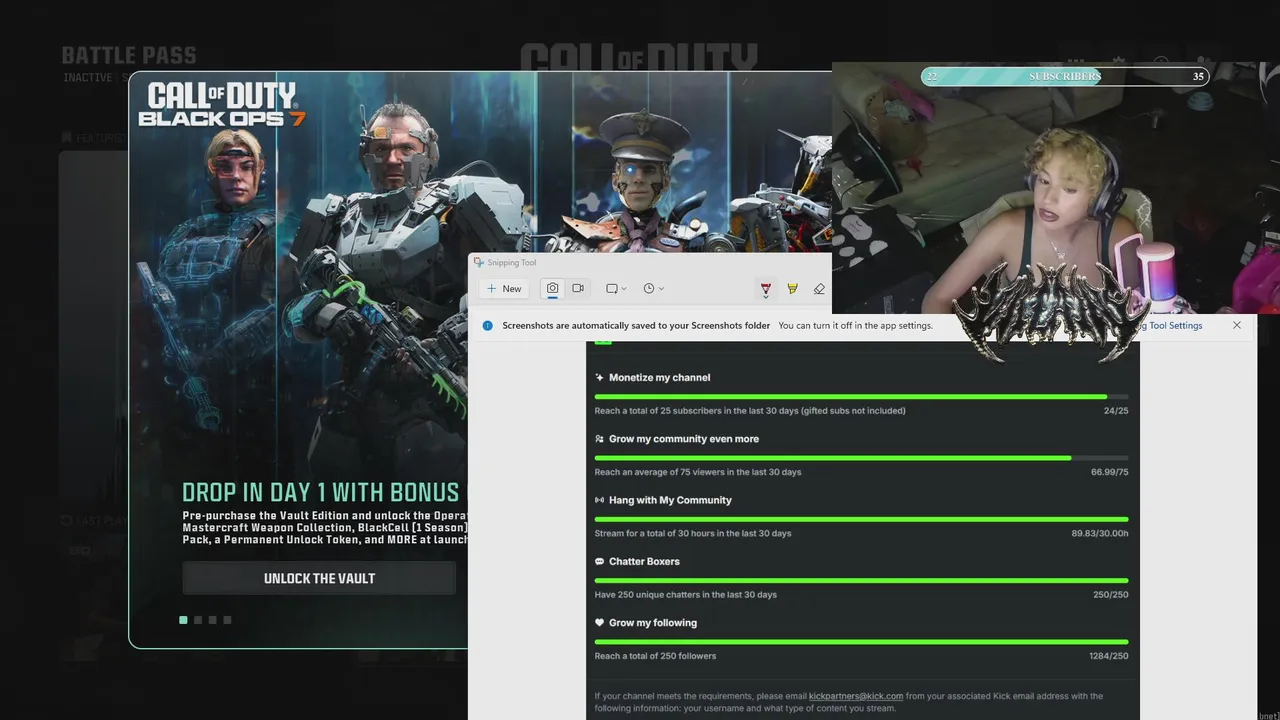Click the Snipping Tool title bar icon
The width and height of the screenshot is (1280, 720).
click(480, 263)
